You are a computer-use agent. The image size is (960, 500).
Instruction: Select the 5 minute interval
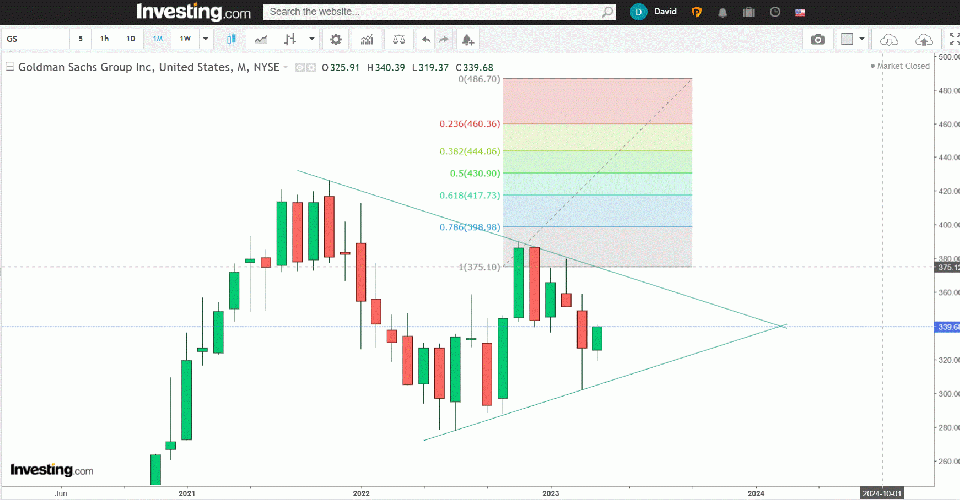click(80, 39)
